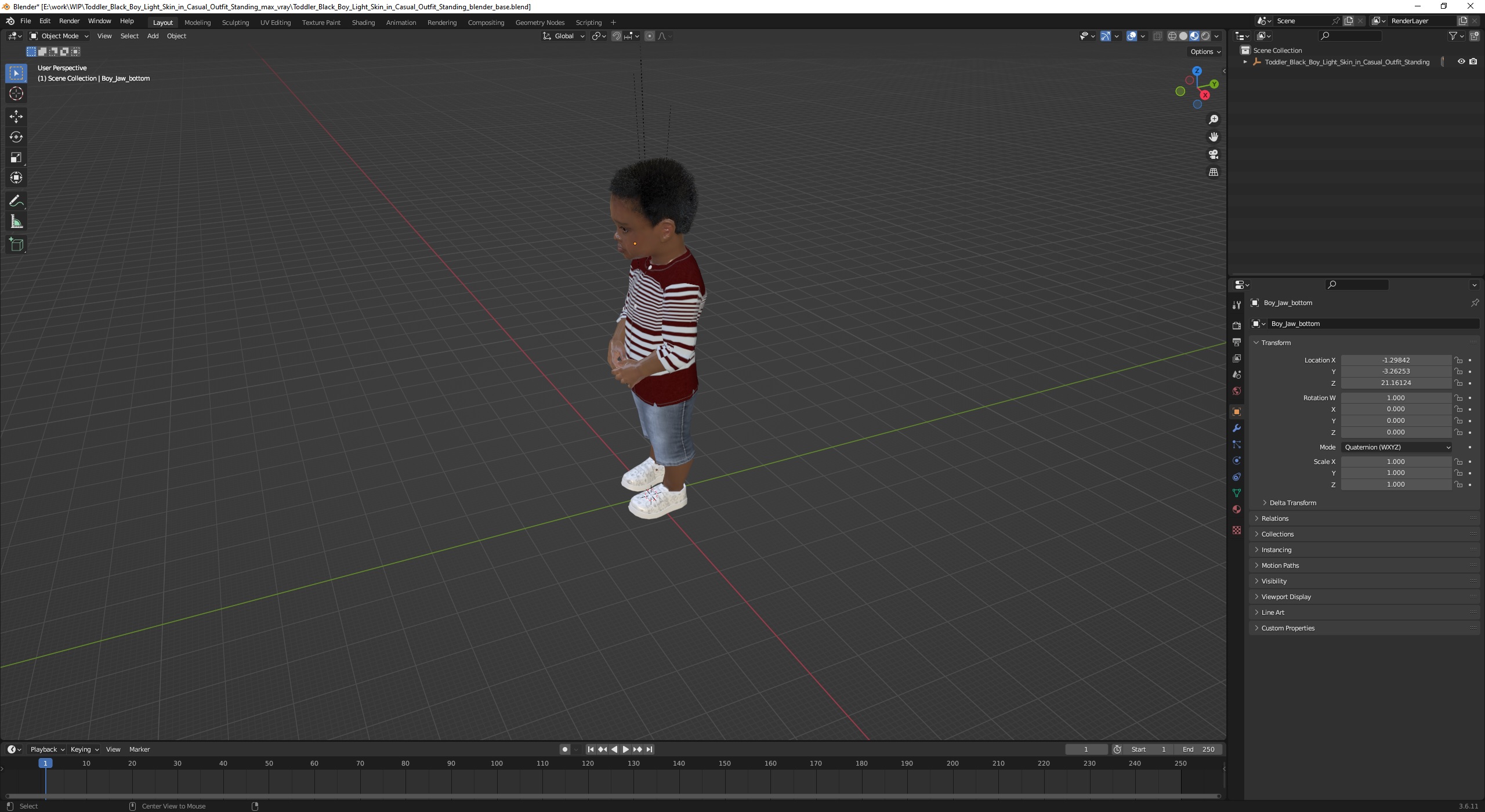Screen dimensions: 1485x812
Task: Activate the Rotate tool
Action: (16, 137)
